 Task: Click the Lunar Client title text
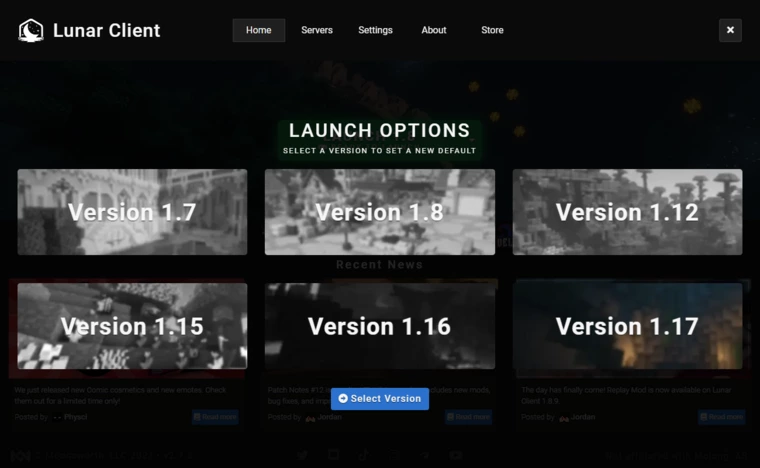[x=107, y=31]
